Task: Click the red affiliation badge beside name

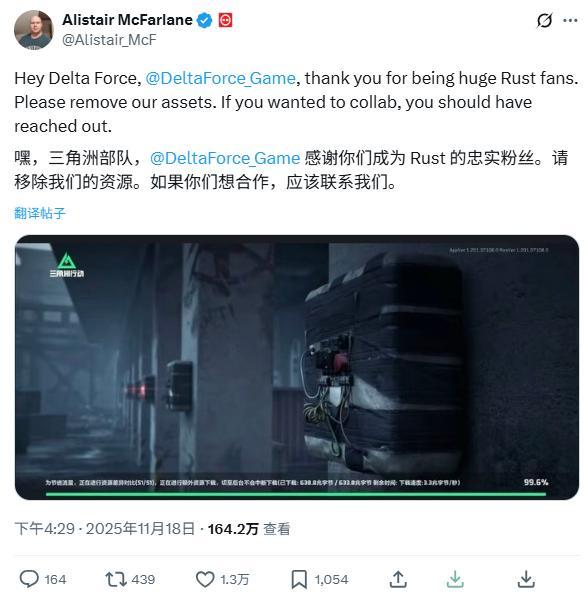Action: pyautogui.click(x=225, y=20)
